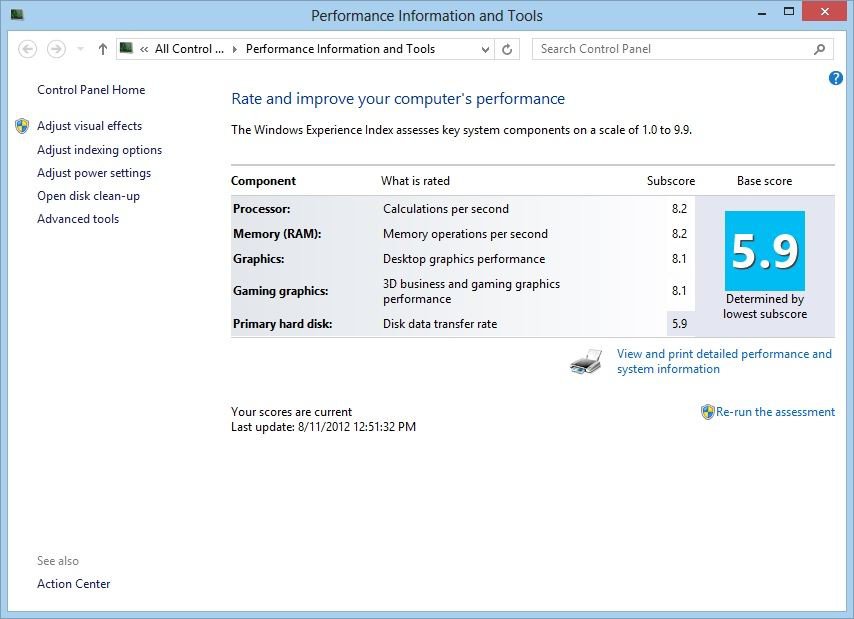Screen dimensions: 854x619
Task: Select the Primary hard disk subscore 5.9
Action: [x=680, y=324]
